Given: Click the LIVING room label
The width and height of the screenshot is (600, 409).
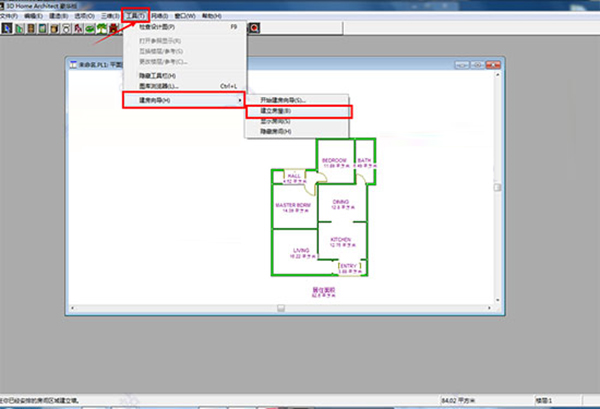Looking at the screenshot, I should (x=301, y=251).
